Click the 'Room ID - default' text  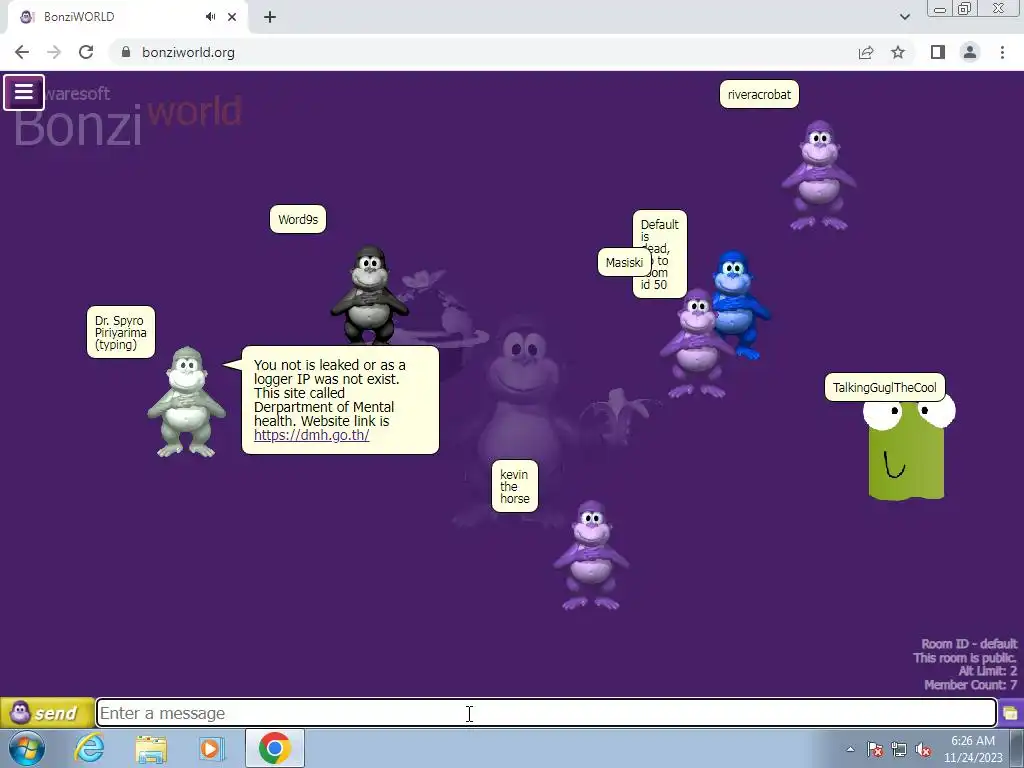969,644
